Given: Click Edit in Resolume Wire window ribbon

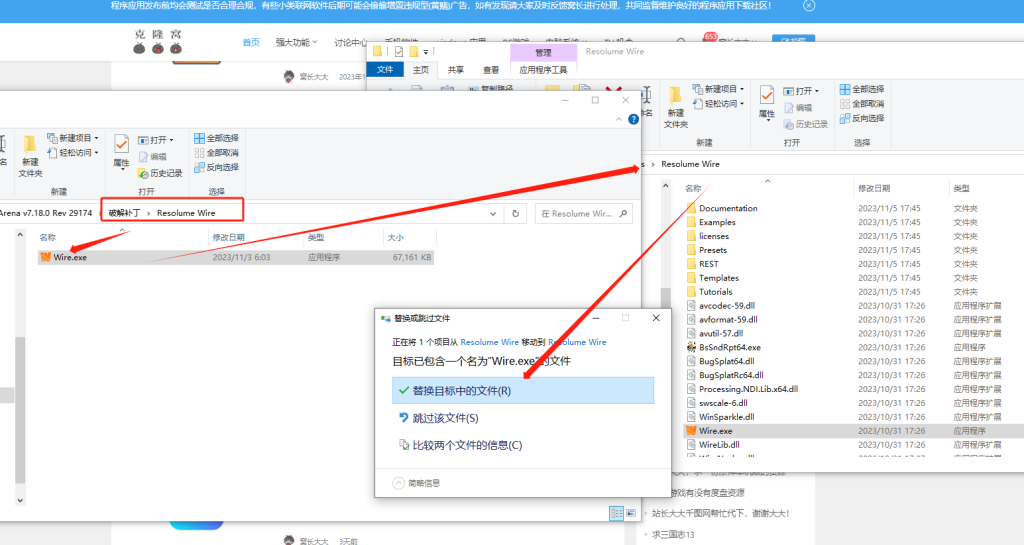Looking at the screenshot, I should [798, 108].
